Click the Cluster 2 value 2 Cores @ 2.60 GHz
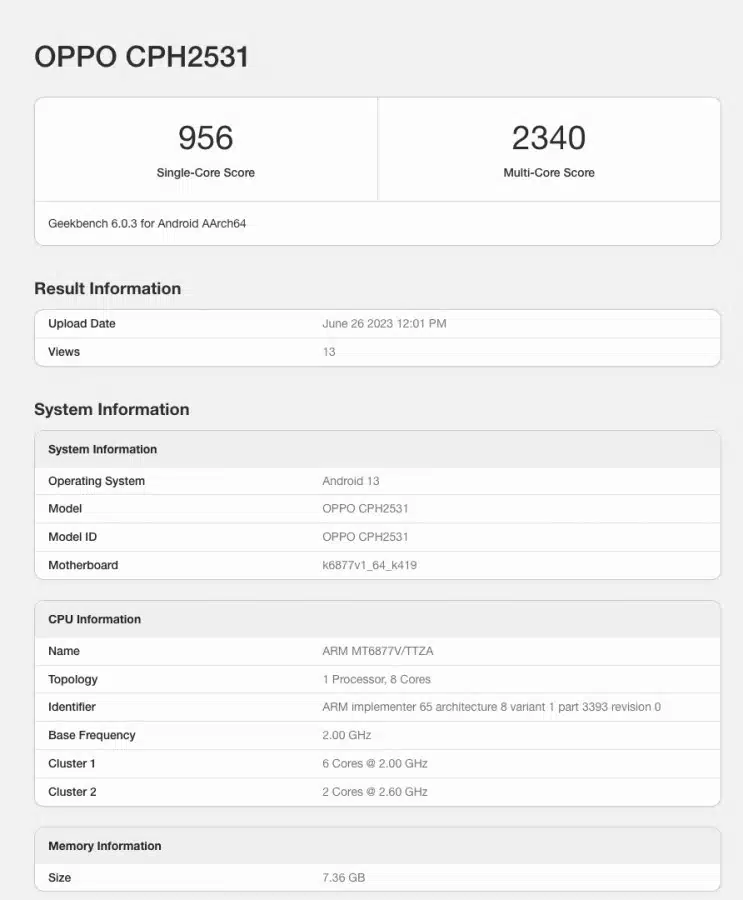The height and width of the screenshot is (900, 743). pos(374,792)
